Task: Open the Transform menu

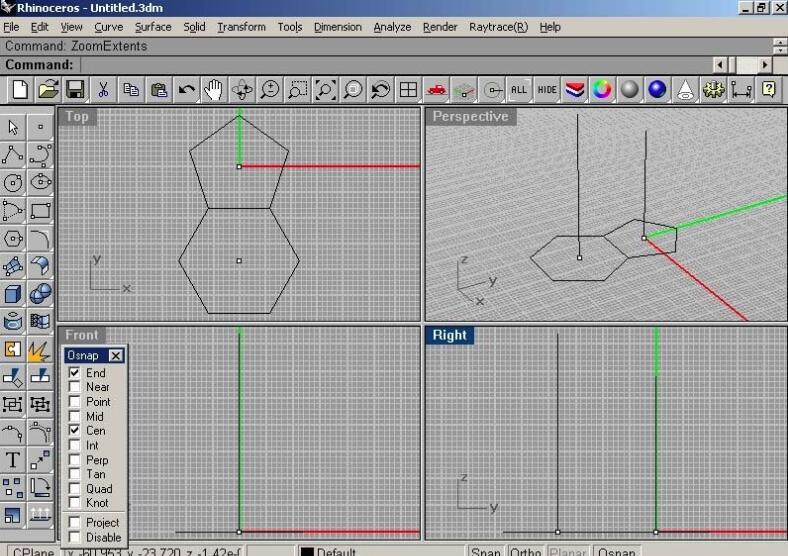Action: coord(241,27)
